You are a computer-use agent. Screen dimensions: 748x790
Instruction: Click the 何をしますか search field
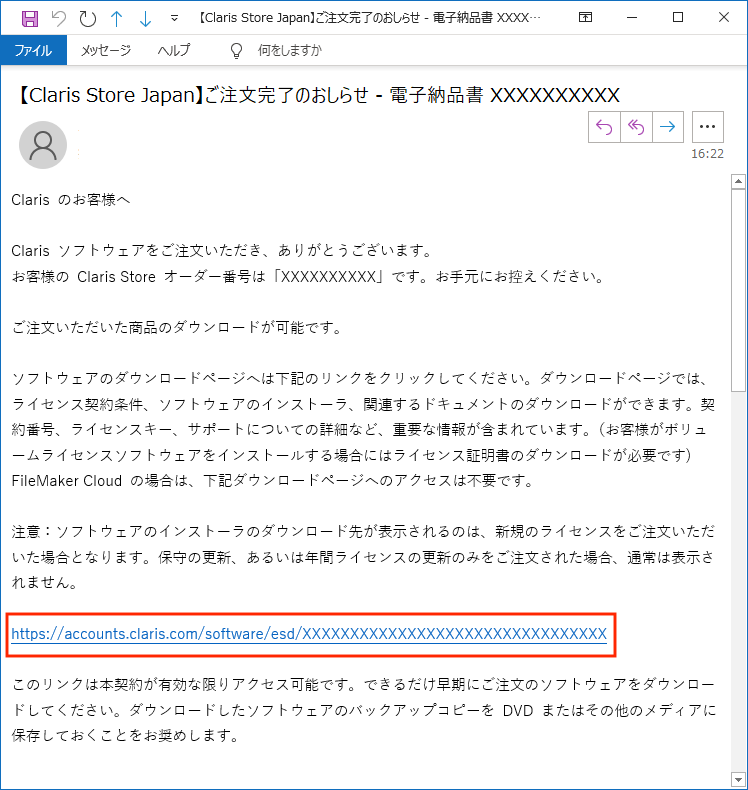[x=290, y=50]
